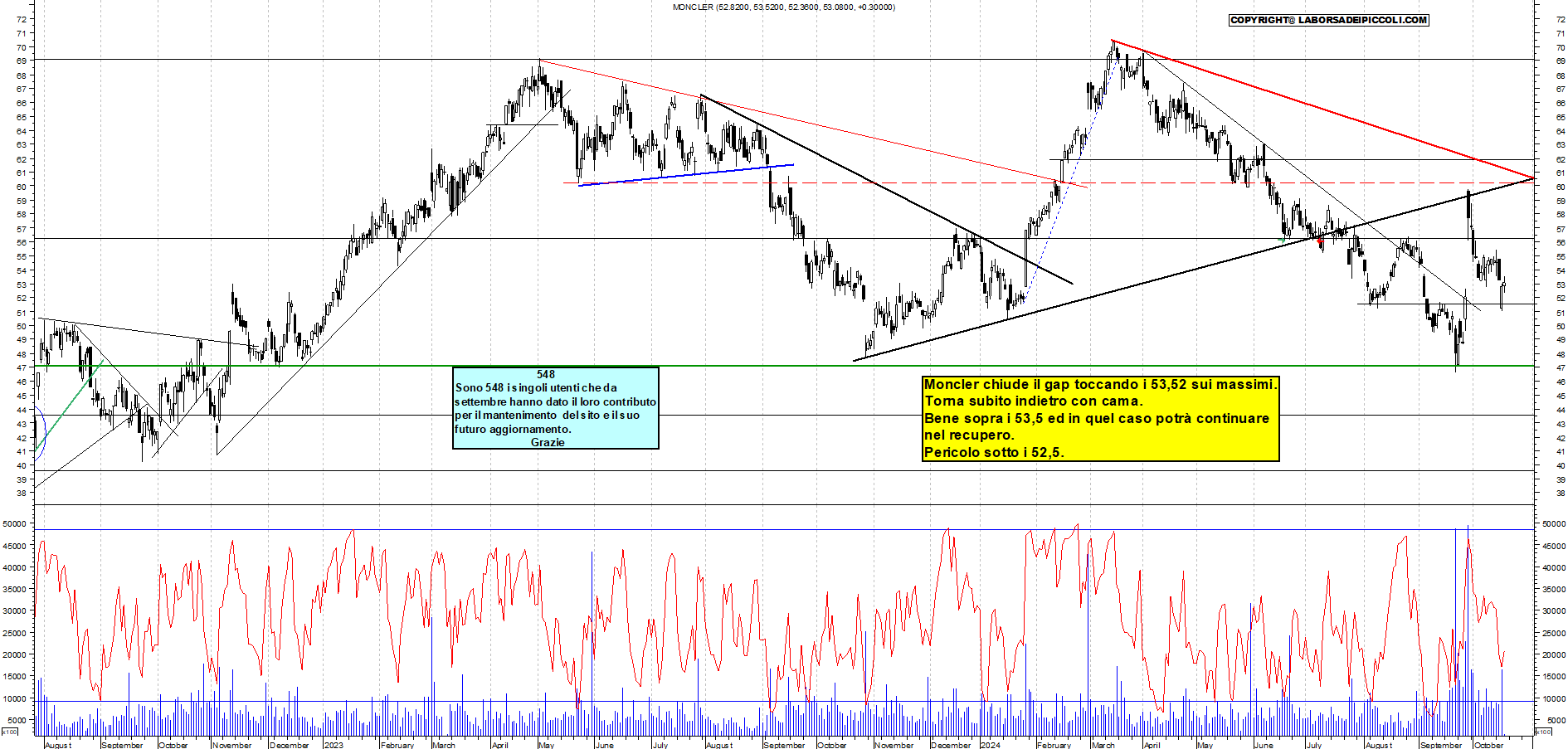Click '38' on the left price axis
Image resolution: width=1568 pixels, height=749 pixels.
22,493
